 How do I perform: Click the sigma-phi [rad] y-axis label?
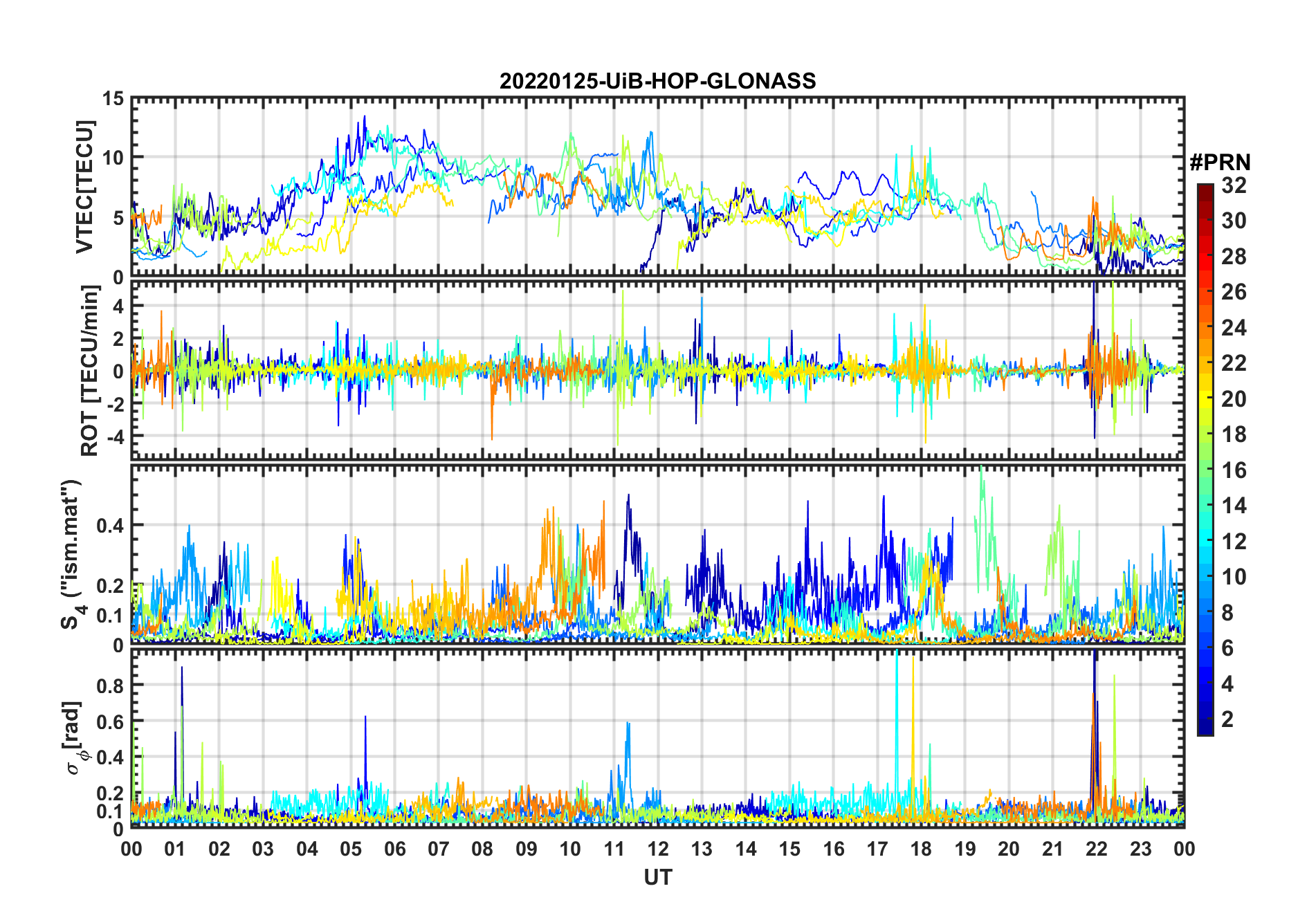(x=75, y=738)
